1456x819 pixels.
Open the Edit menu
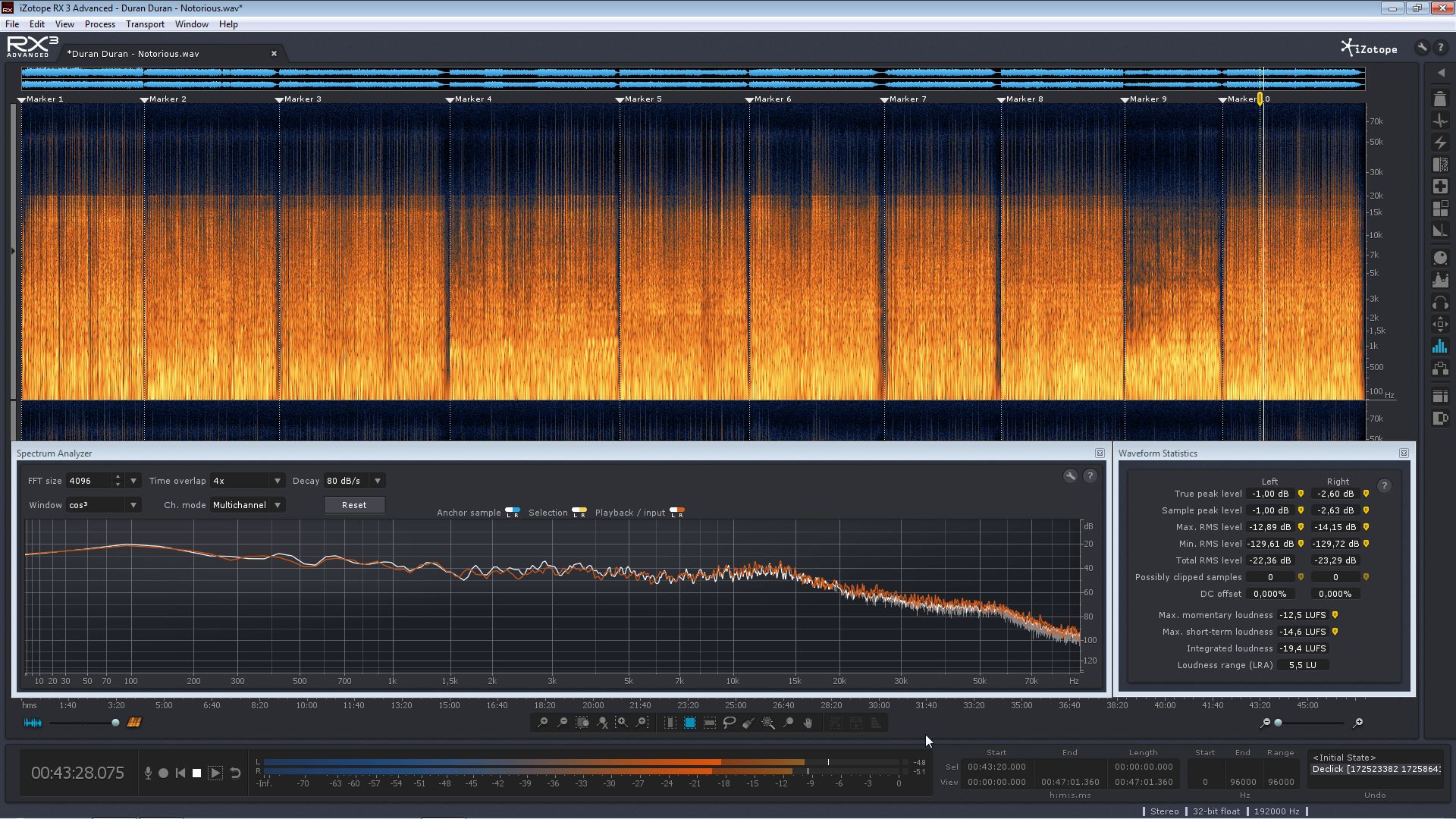point(36,24)
